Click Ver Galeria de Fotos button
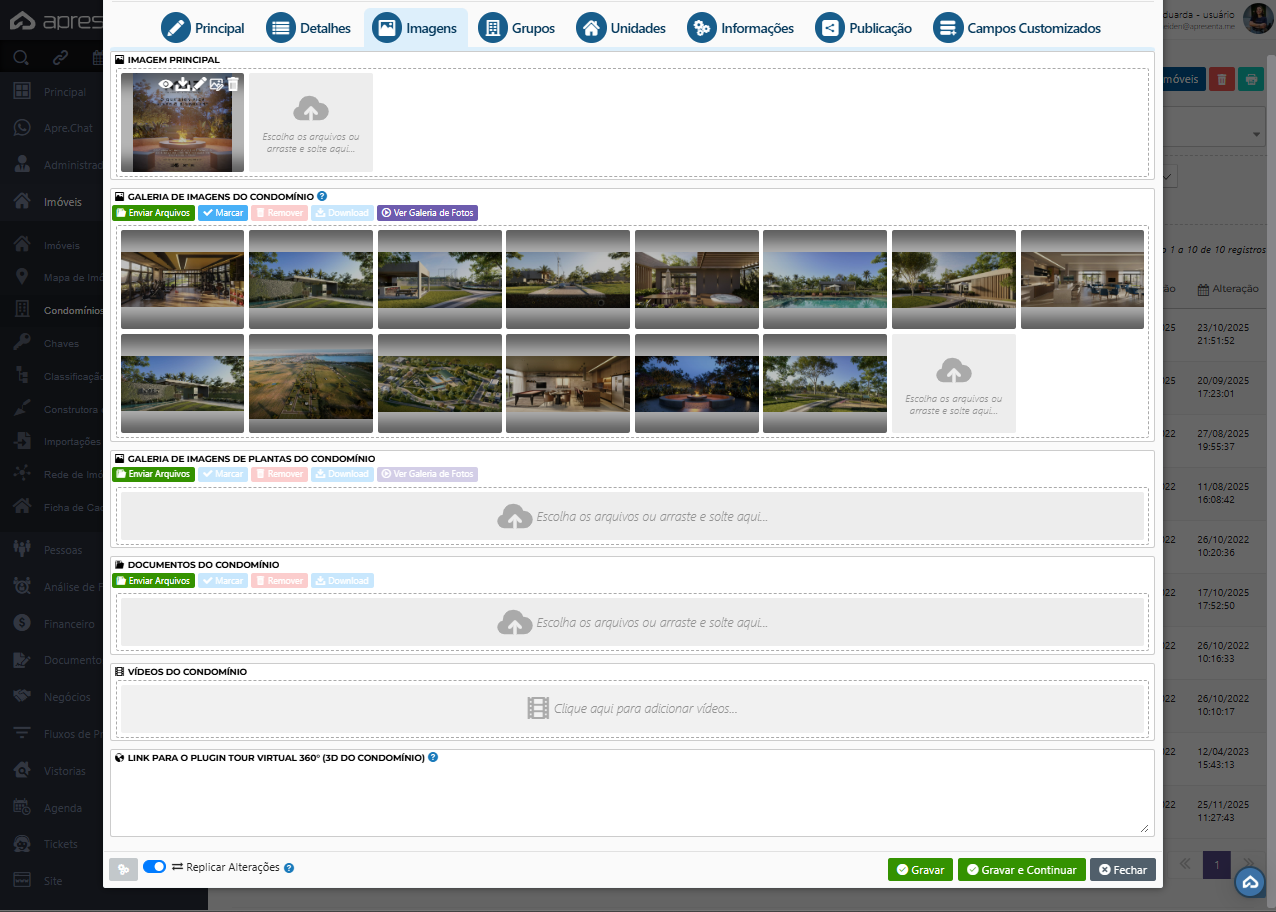Image resolution: width=1276 pixels, height=912 pixels. click(x=427, y=213)
